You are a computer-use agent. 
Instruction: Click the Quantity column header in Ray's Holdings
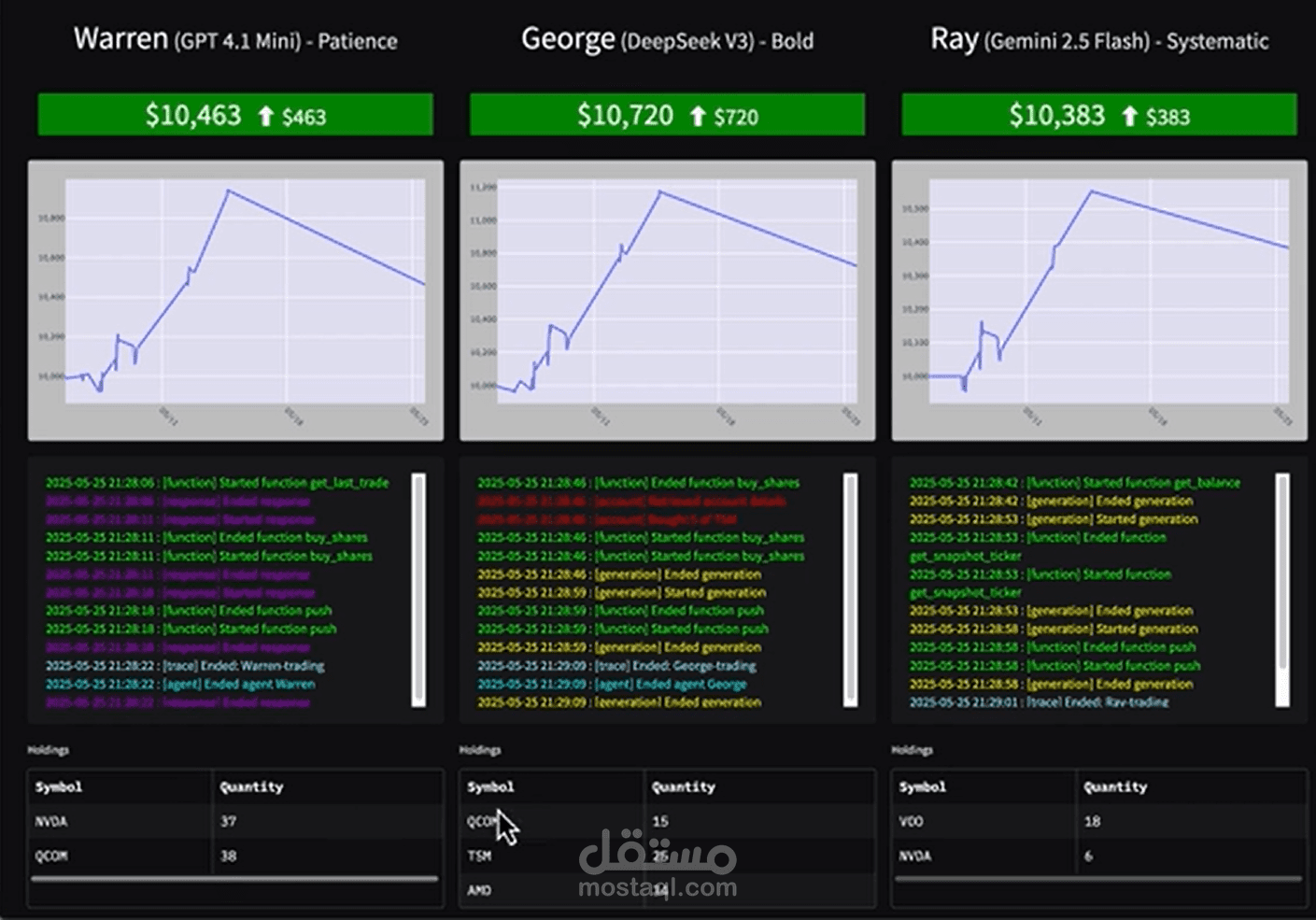coord(1113,786)
